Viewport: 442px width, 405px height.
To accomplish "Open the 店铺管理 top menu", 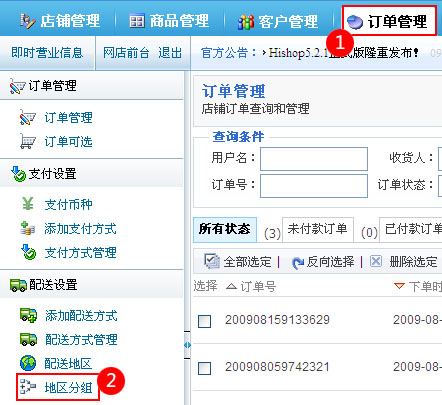I will 60,21.
